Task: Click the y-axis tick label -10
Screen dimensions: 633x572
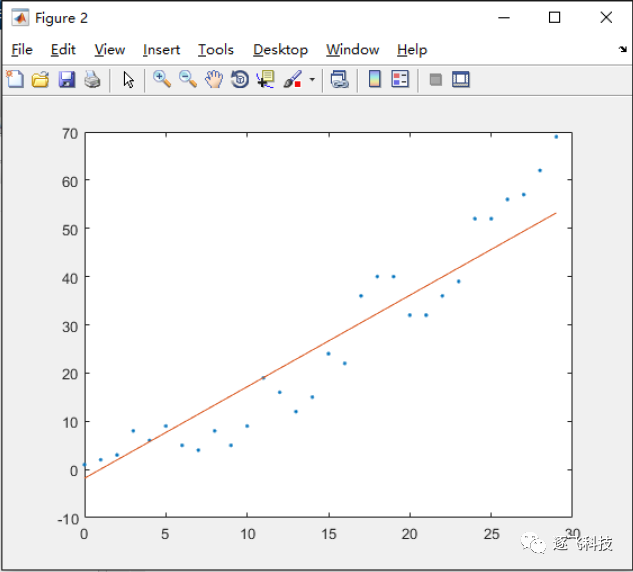Action: pyautogui.click(x=68, y=519)
